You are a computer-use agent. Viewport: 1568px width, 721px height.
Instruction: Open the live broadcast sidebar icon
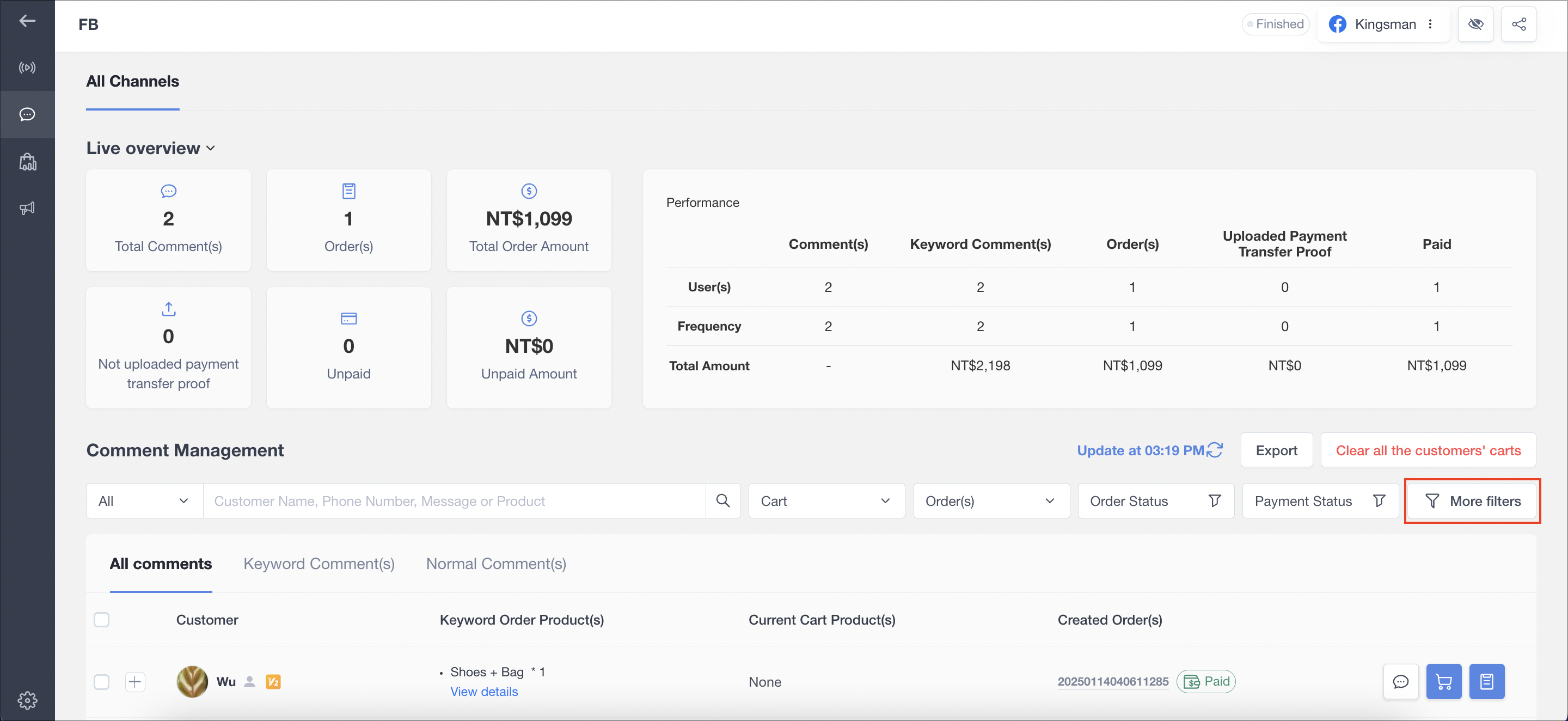coord(27,68)
